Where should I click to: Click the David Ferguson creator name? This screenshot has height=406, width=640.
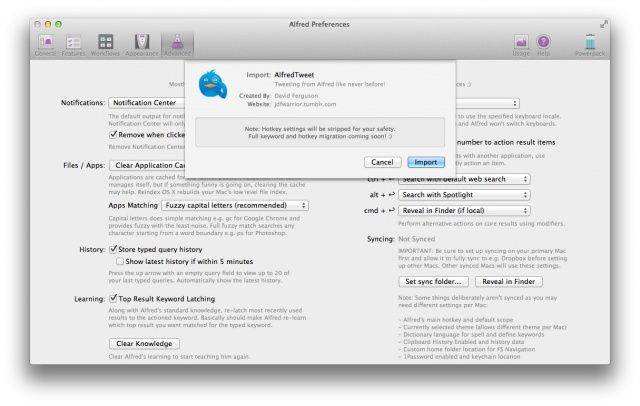(x=296, y=95)
